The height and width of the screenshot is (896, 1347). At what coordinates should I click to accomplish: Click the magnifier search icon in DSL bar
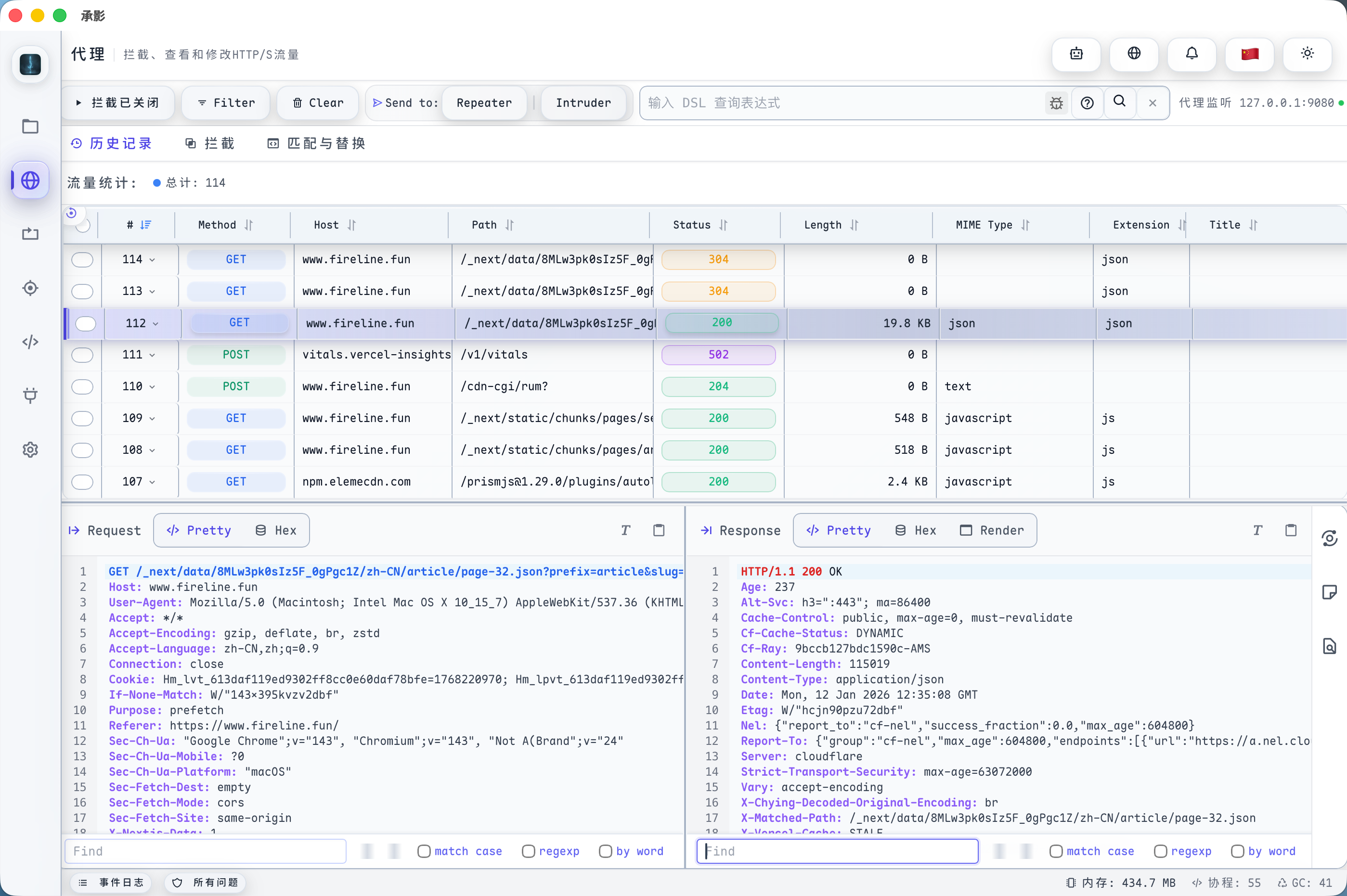point(1119,102)
